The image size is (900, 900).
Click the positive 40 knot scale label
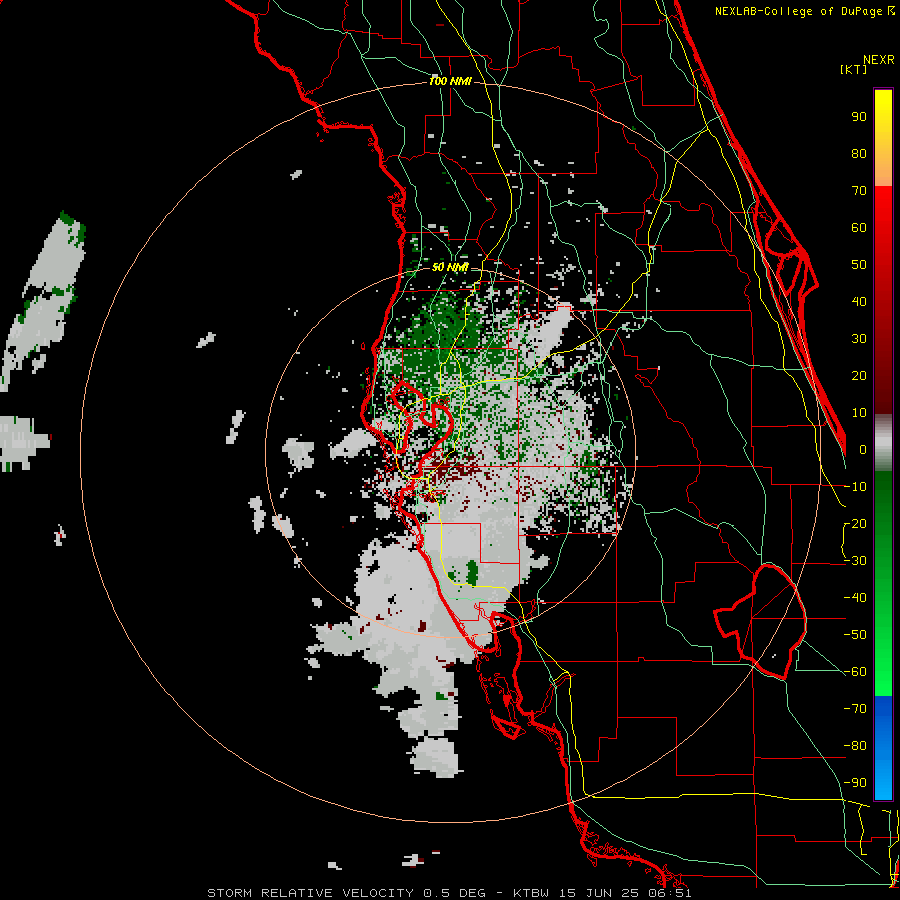859,301
